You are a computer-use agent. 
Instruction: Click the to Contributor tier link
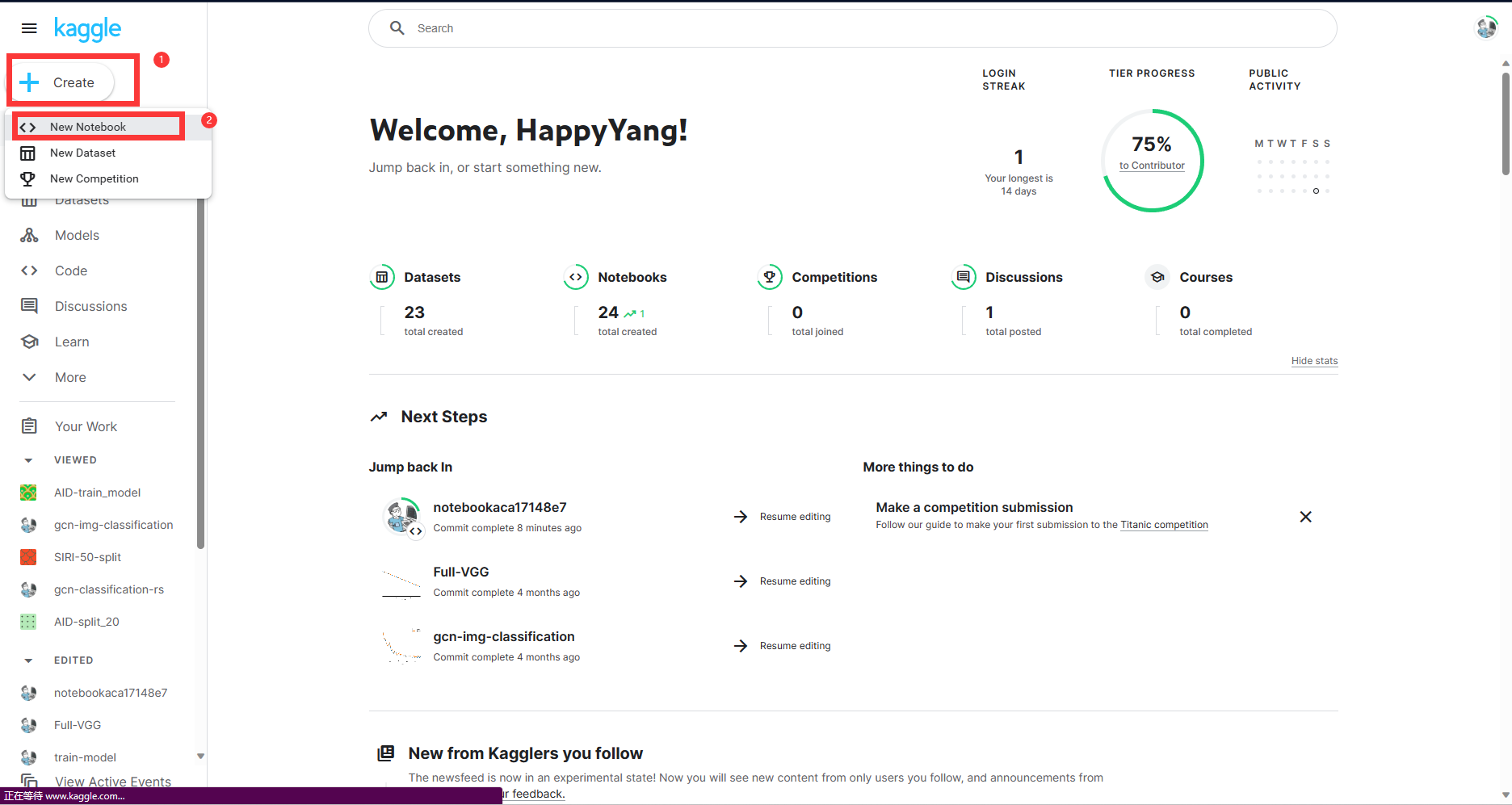1152,166
